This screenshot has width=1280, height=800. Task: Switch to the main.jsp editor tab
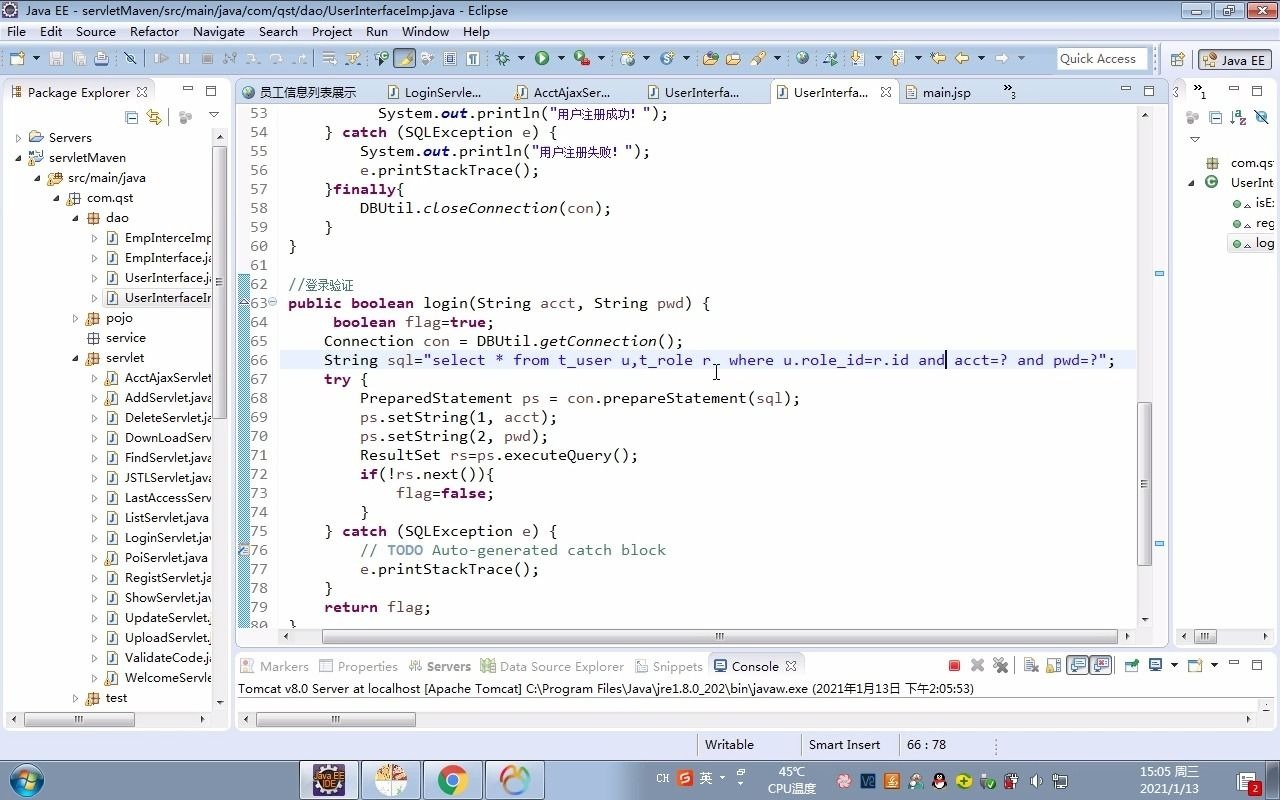click(x=937, y=92)
